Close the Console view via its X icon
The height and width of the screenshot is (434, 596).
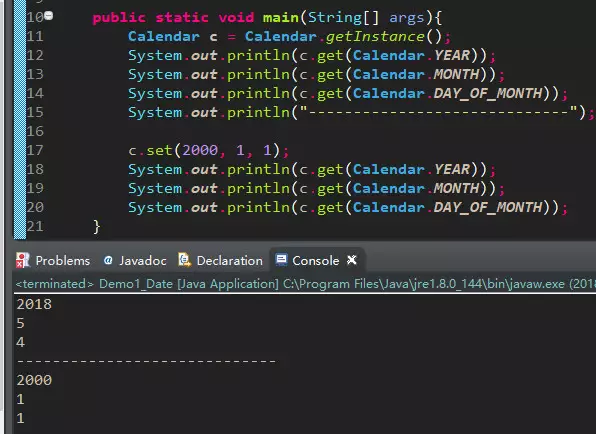[x=352, y=260]
